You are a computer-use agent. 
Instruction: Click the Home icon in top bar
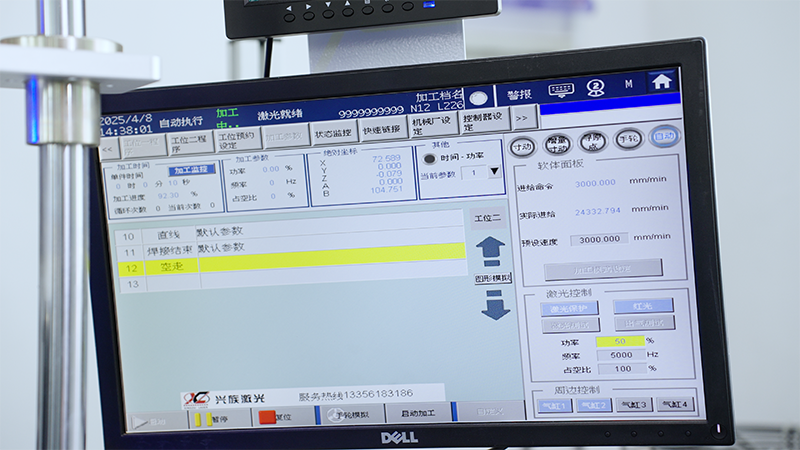pos(661,83)
